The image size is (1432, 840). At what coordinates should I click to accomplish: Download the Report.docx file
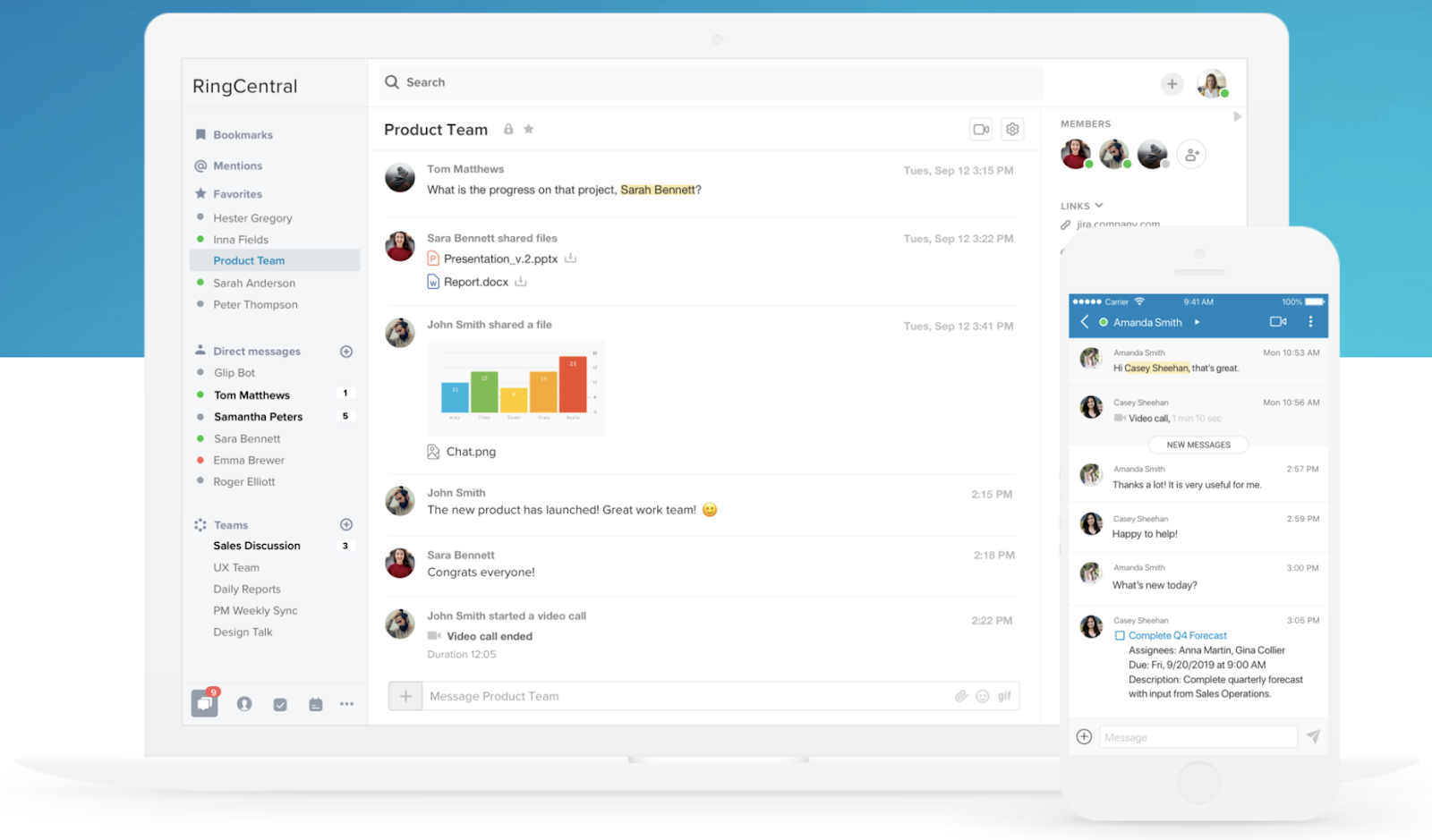click(x=521, y=282)
